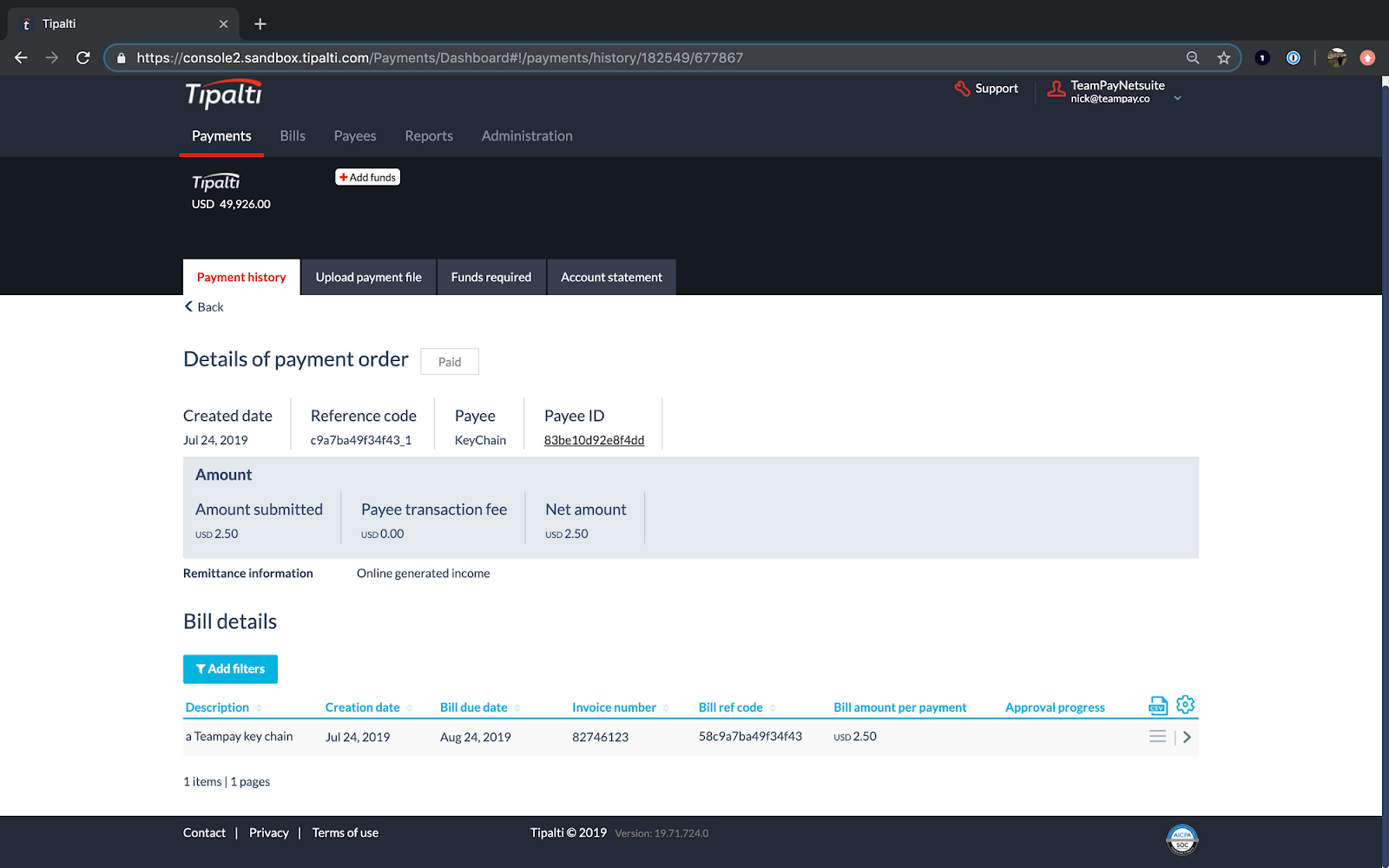Click reference code c9a7ba49f34f43_1
The image size is (1389, 868).
click(361, 440)
